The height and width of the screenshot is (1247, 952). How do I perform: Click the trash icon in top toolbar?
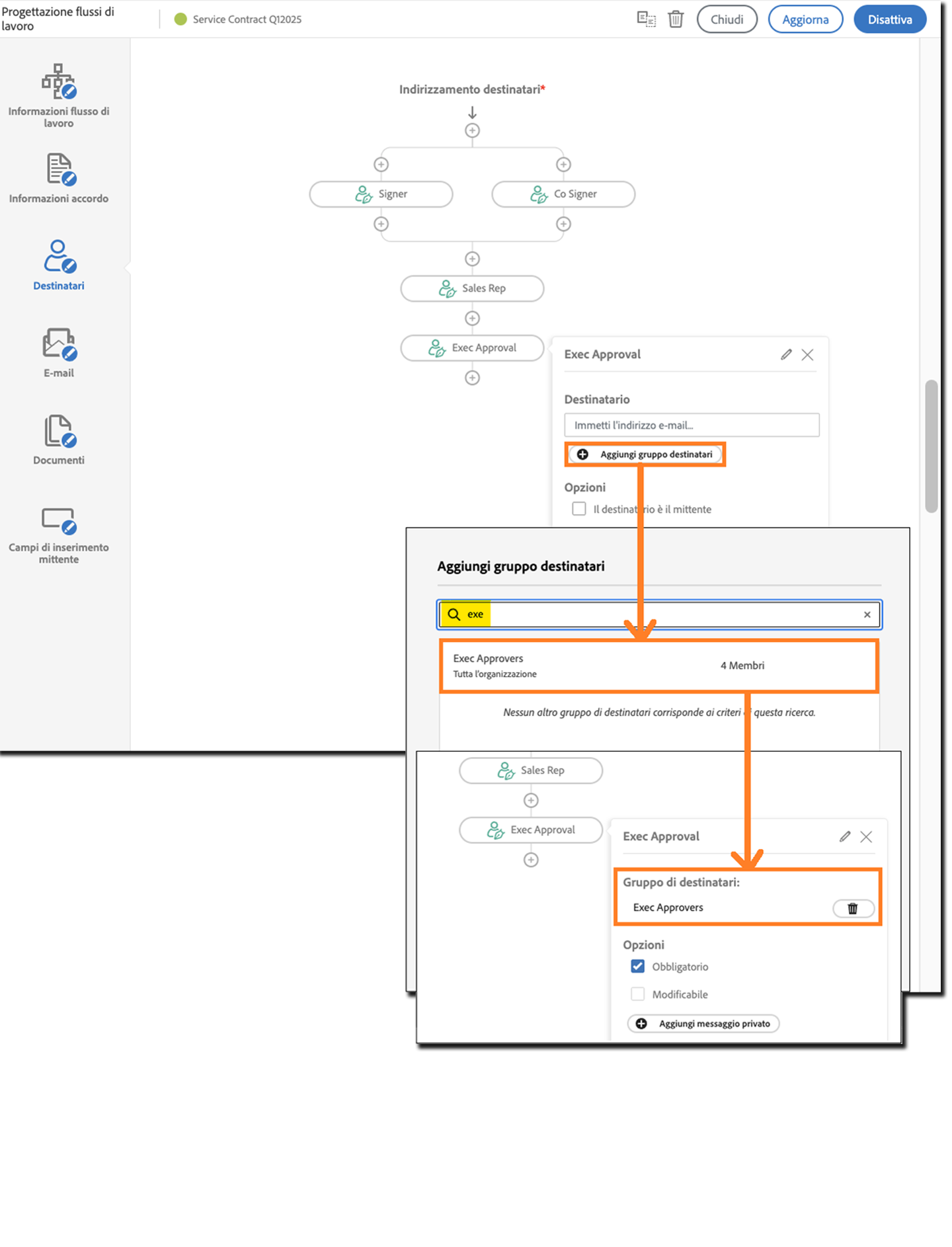coord(676,19)
